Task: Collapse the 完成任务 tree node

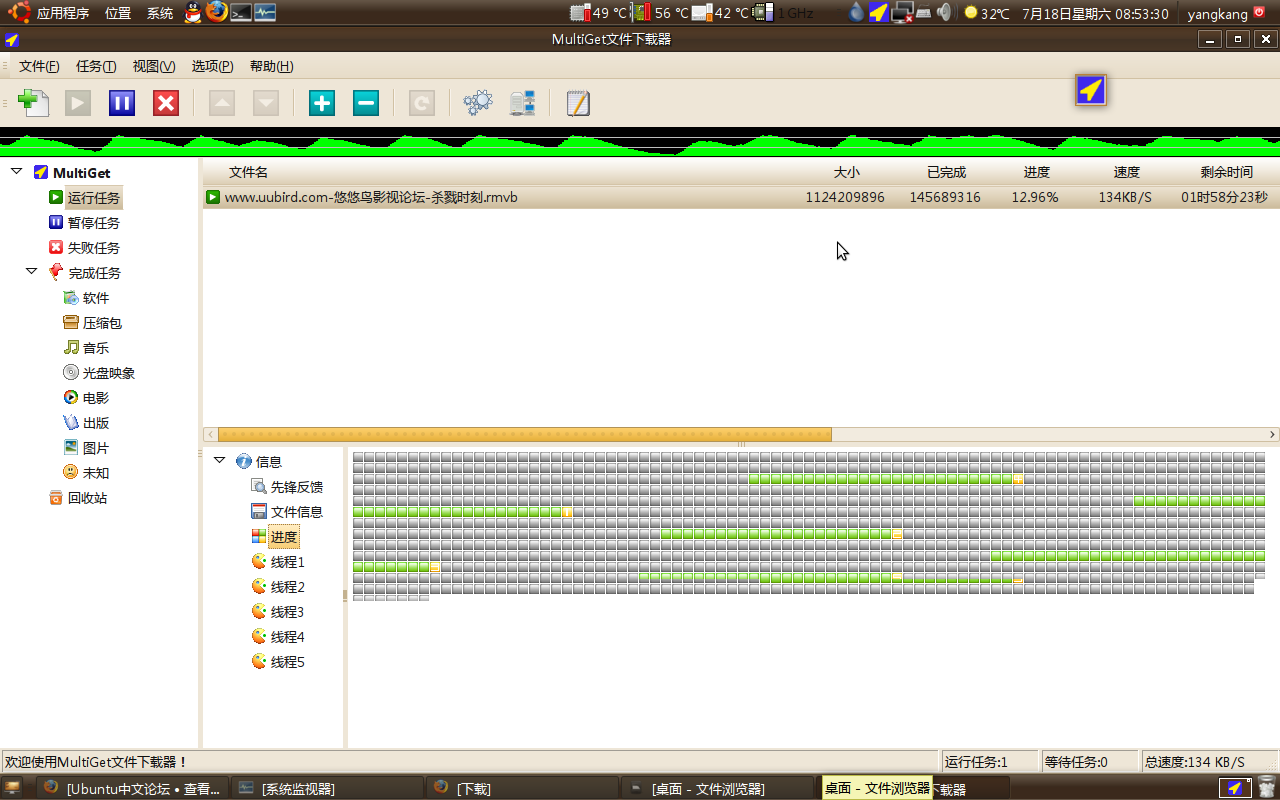Action: [x=31, y=271]
